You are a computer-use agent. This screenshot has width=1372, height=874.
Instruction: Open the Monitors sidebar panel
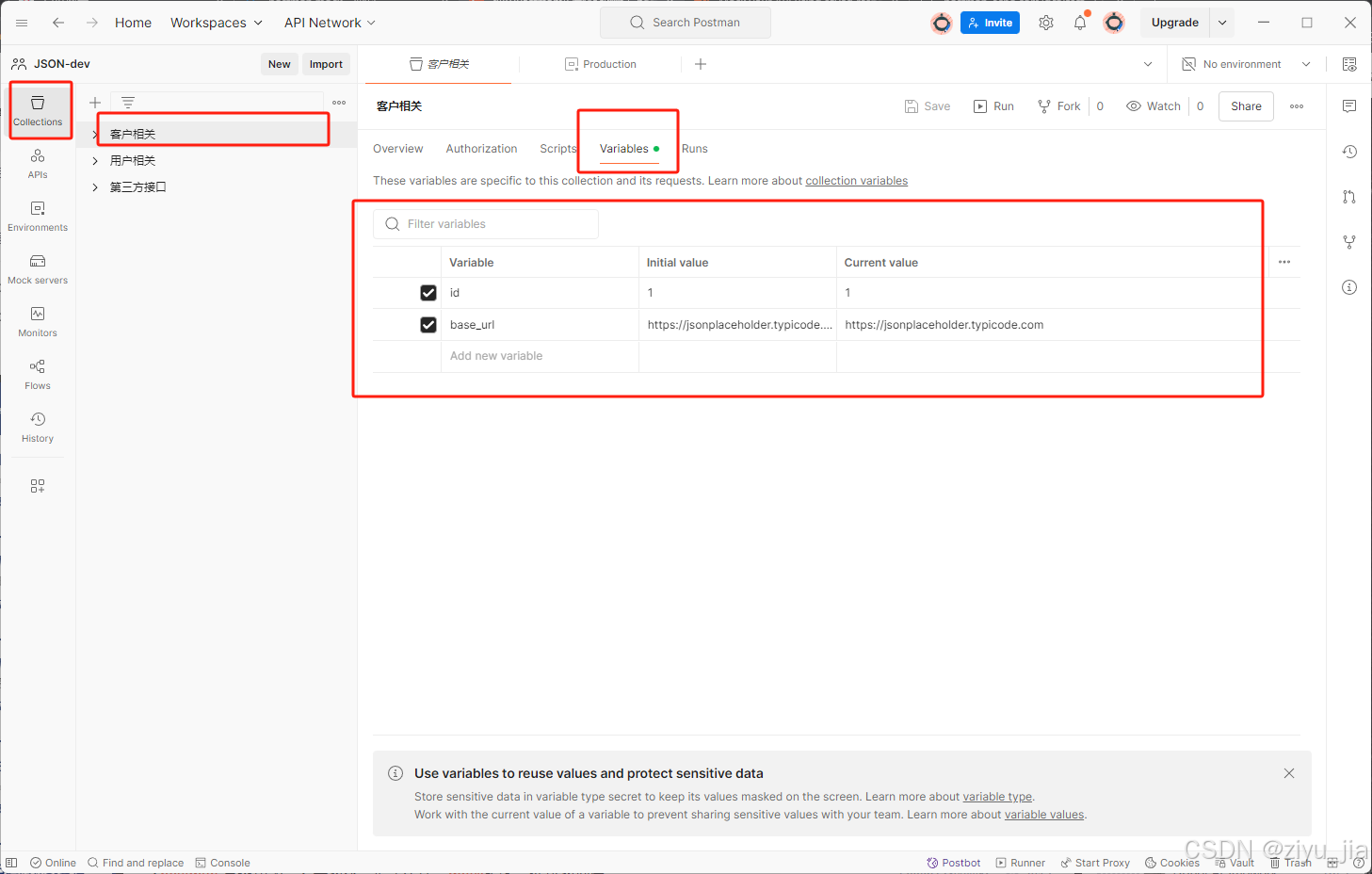coord(38,321)
